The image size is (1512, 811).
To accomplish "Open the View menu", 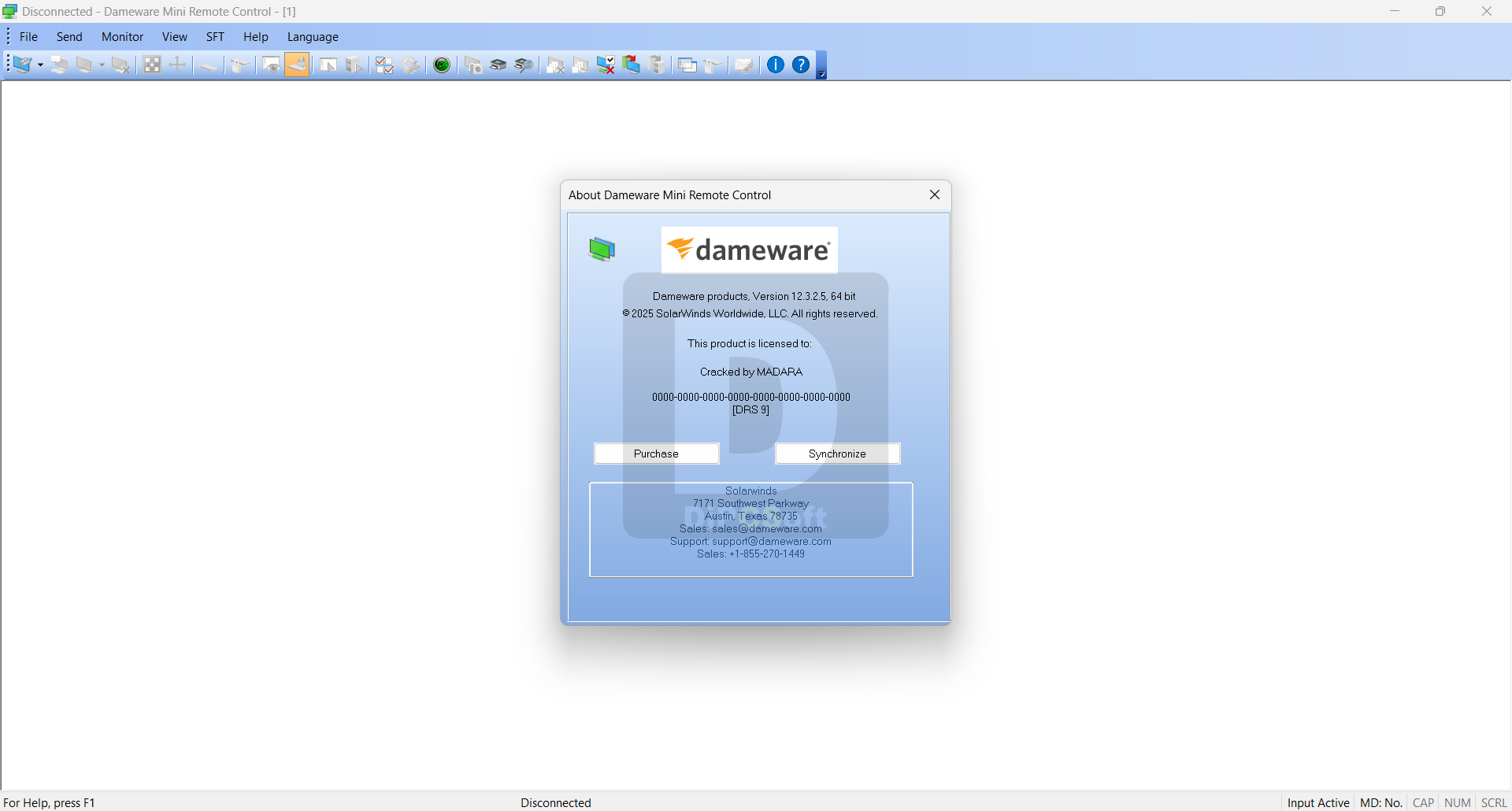I will pyautogui.click(x=175, y=37).
